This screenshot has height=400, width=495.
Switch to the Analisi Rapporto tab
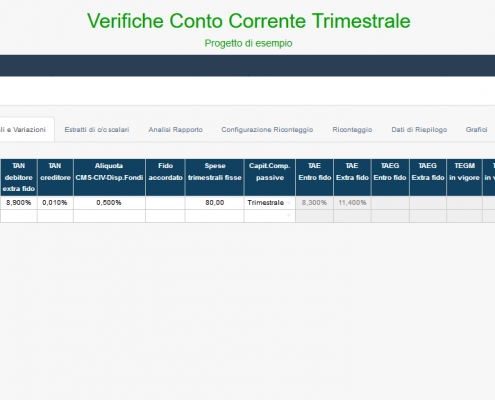coord(176,130)
